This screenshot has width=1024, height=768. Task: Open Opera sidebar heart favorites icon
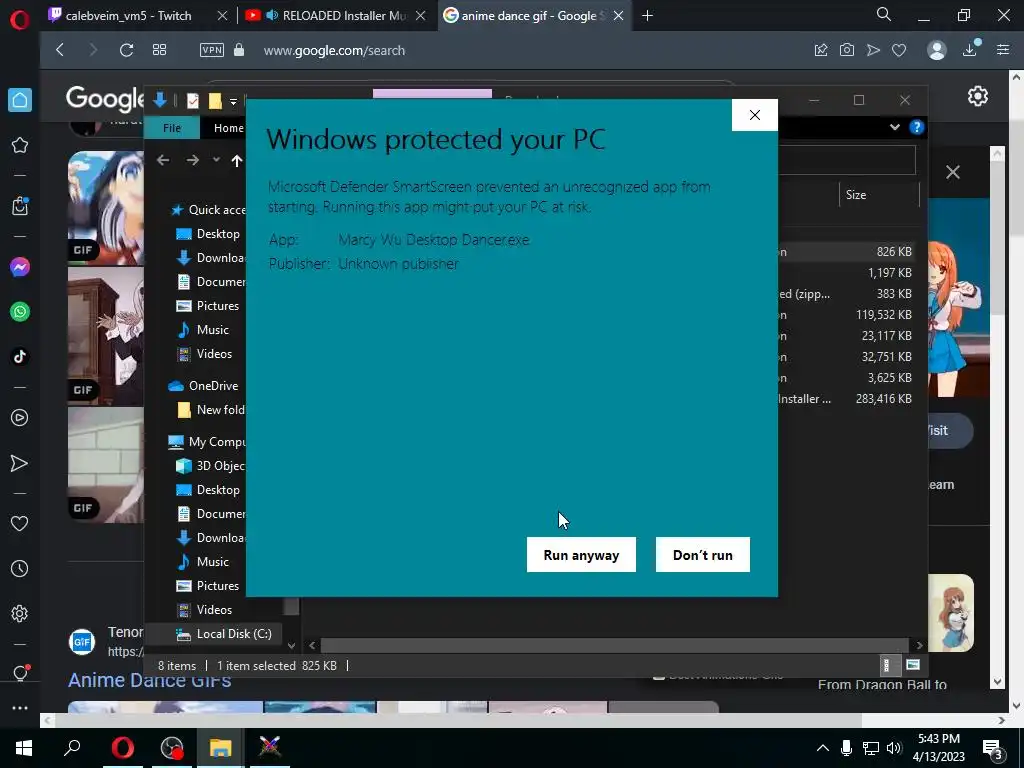[x=20, y=523]
